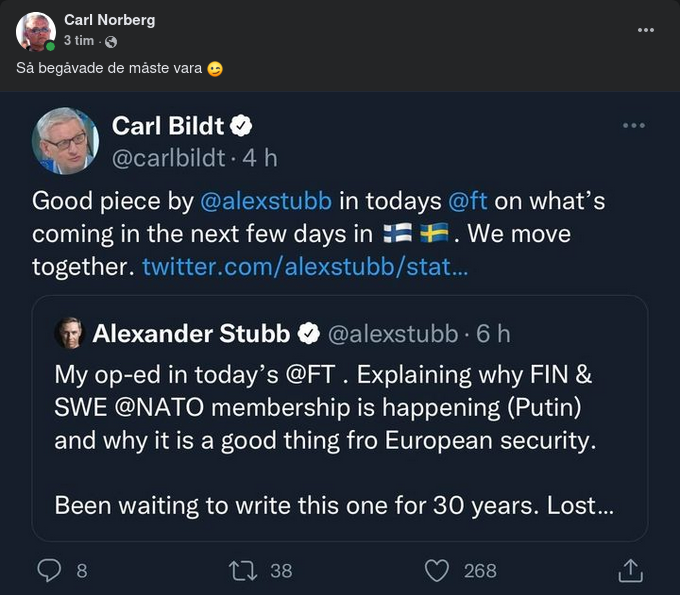Open the @alexstubb mention link
The image size is (680, 595).
tap(265, 201)
